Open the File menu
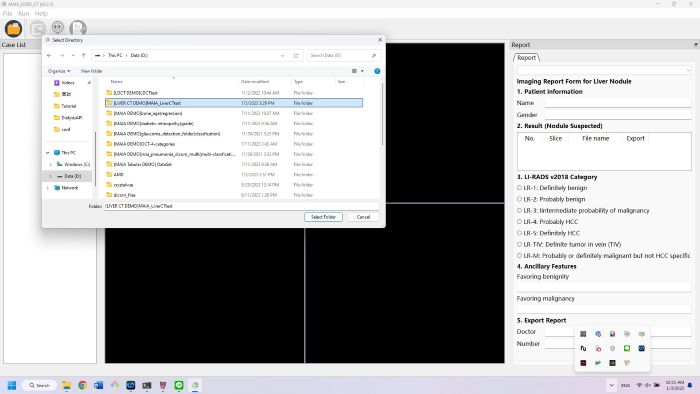700x394 pixels. coord(8,13)
